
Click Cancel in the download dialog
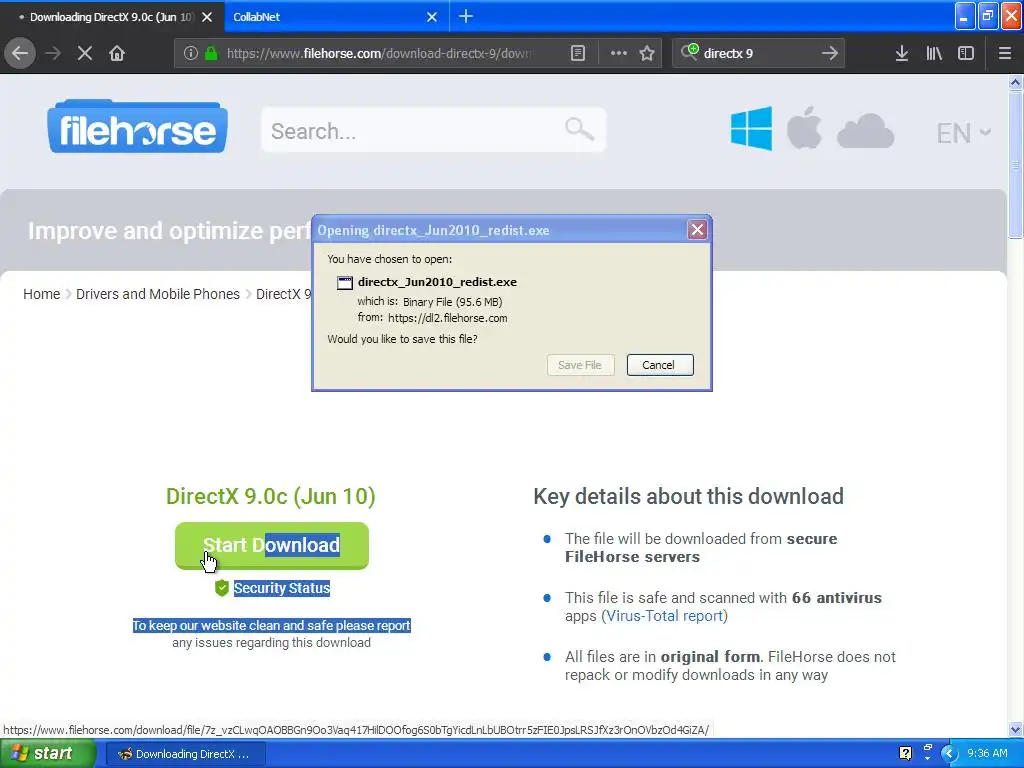coord(660,365)
